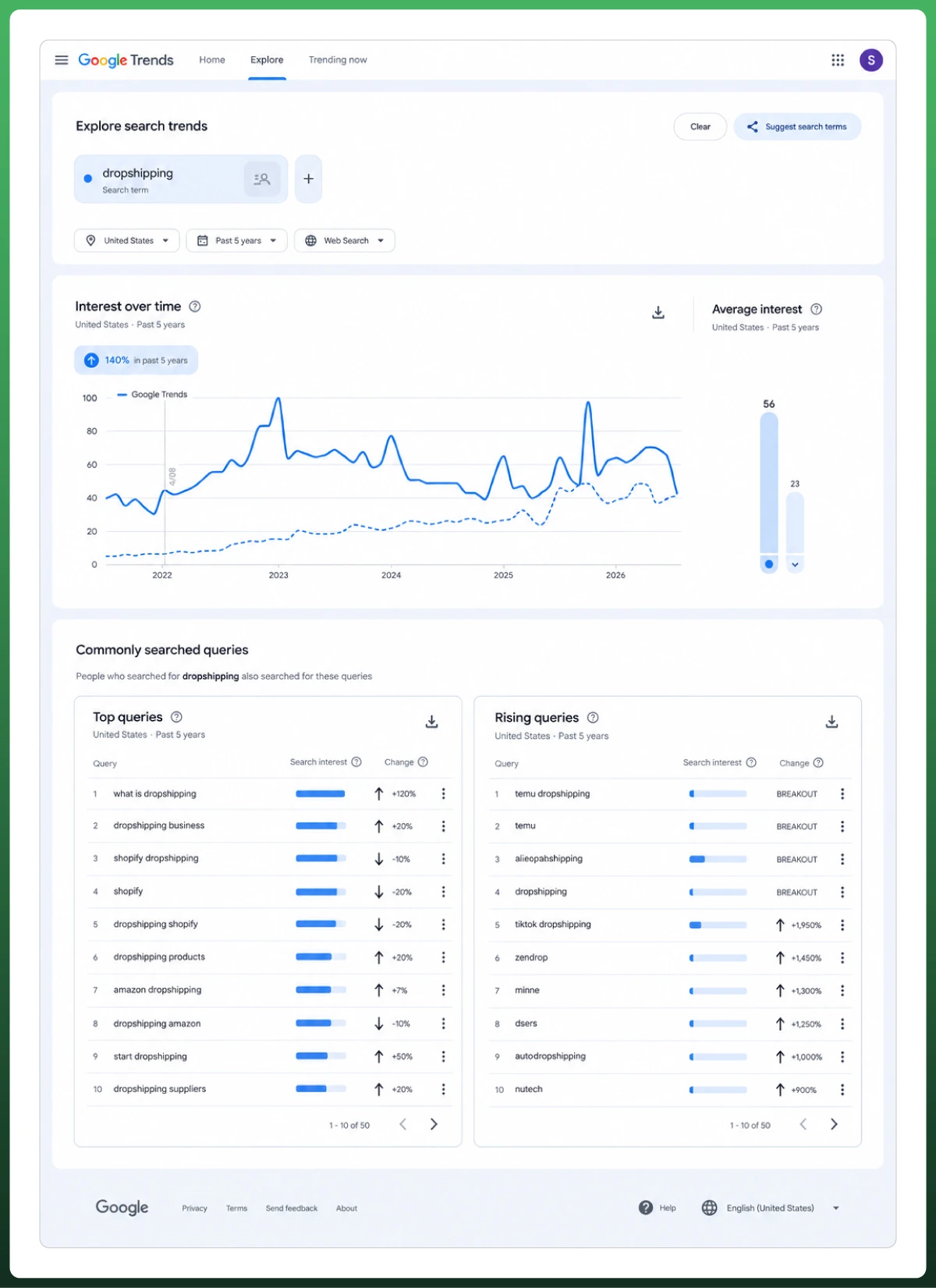Click the compare people icon in dropshipping chip

pyautogui.click(x=262, y=179)
